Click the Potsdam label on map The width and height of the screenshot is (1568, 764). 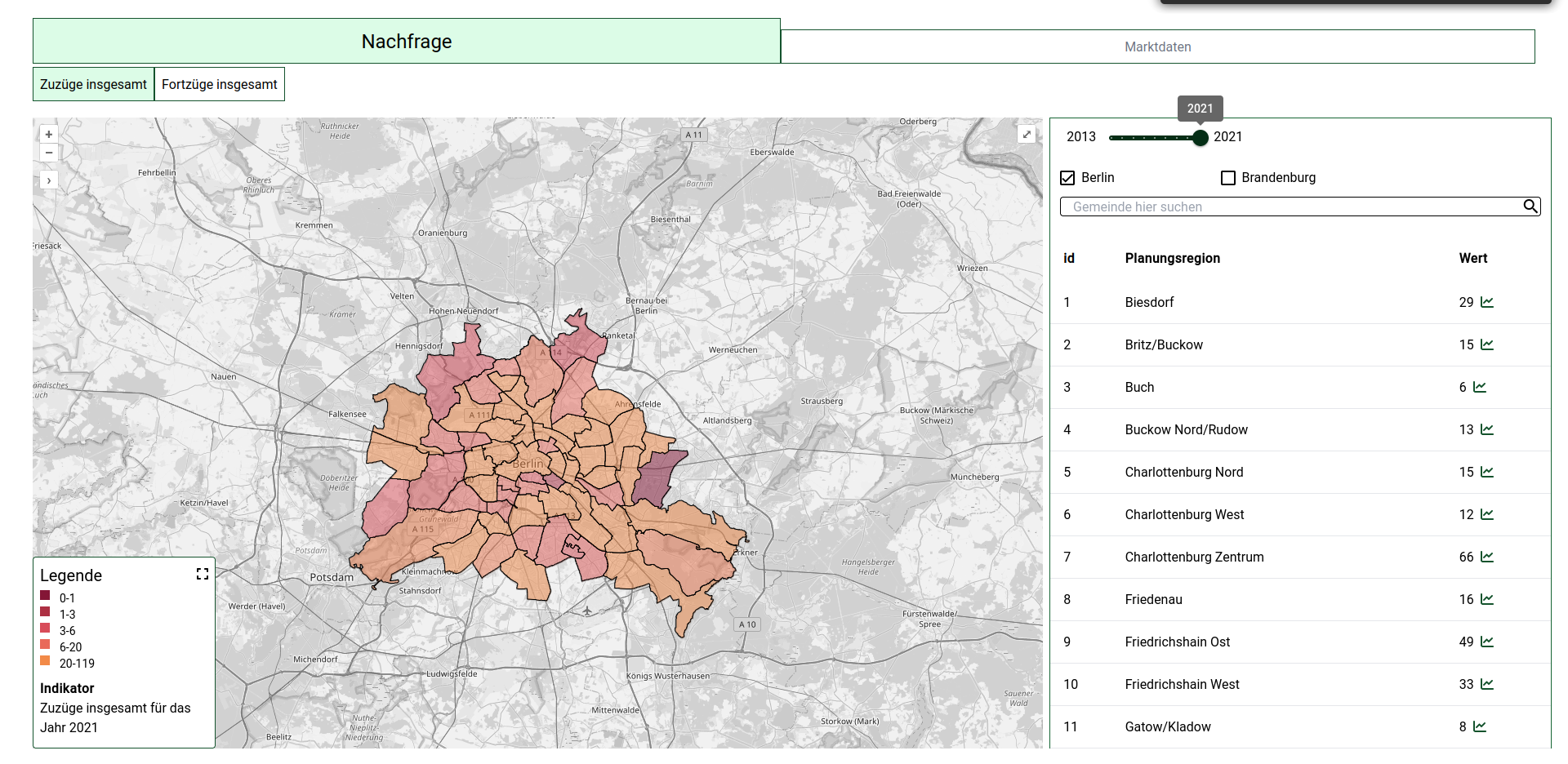[x=332, y=577]
